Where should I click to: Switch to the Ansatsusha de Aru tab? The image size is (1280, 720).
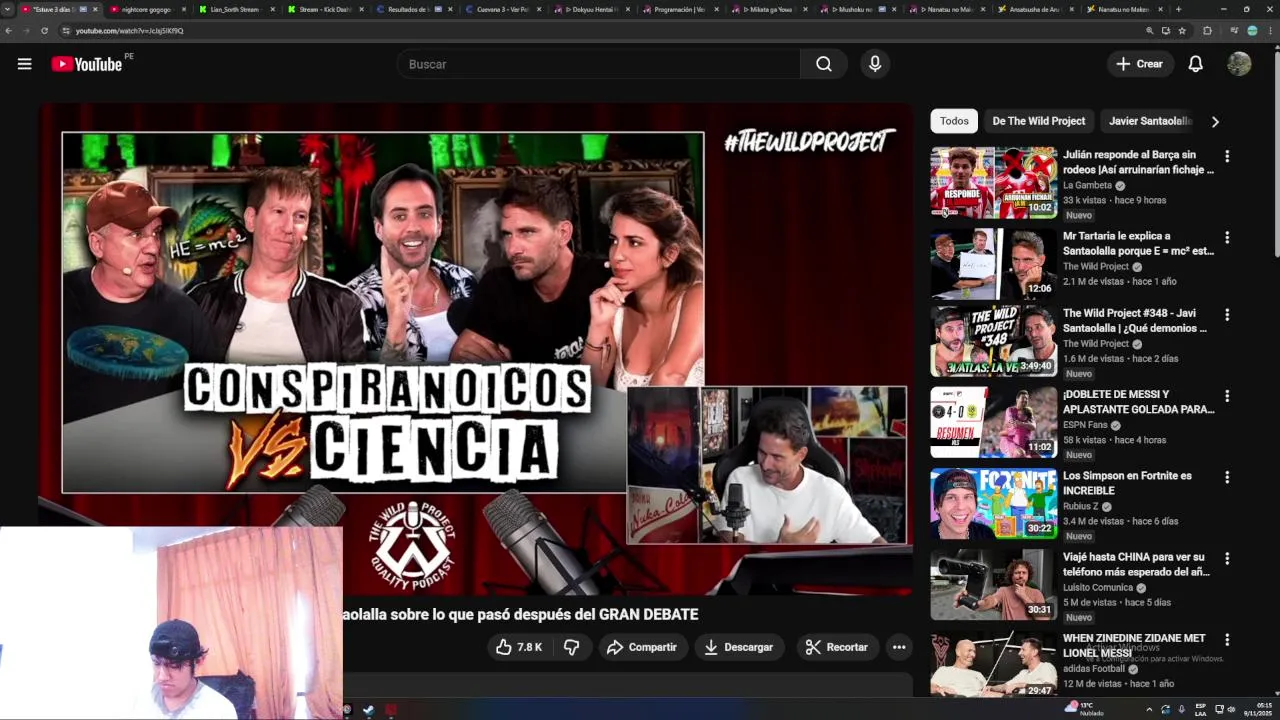pos(1035,9)
